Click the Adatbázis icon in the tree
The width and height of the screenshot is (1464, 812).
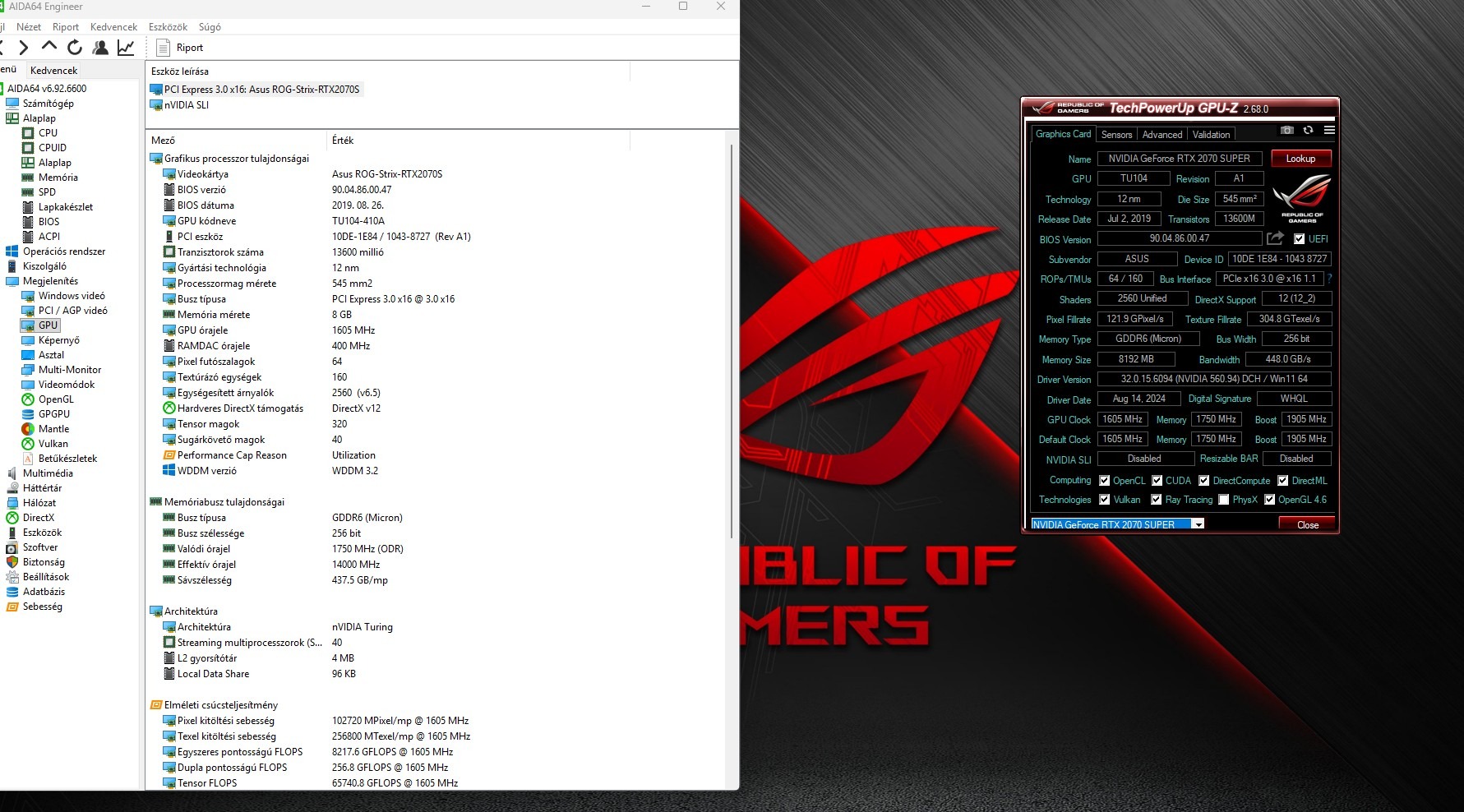tap(12, 592)
